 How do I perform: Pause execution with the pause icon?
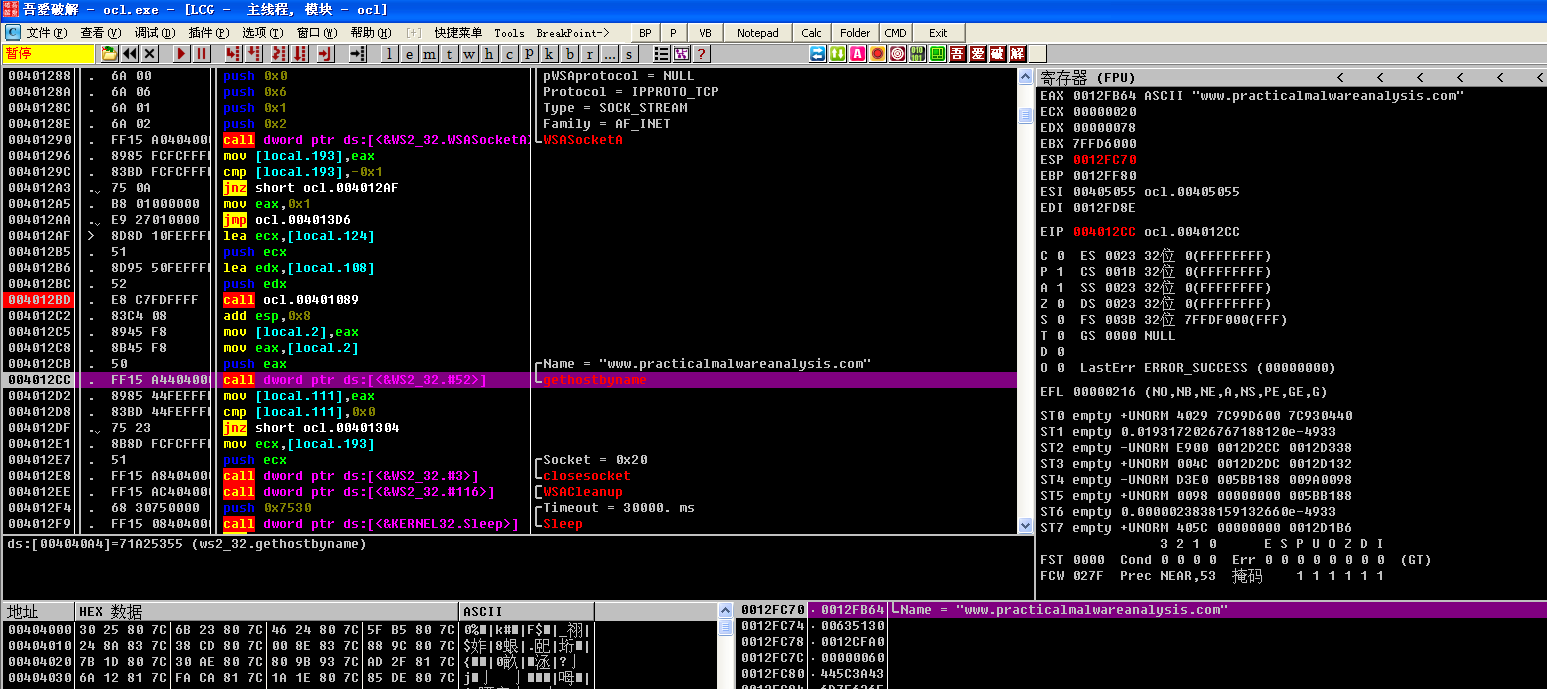coord(202,54)
